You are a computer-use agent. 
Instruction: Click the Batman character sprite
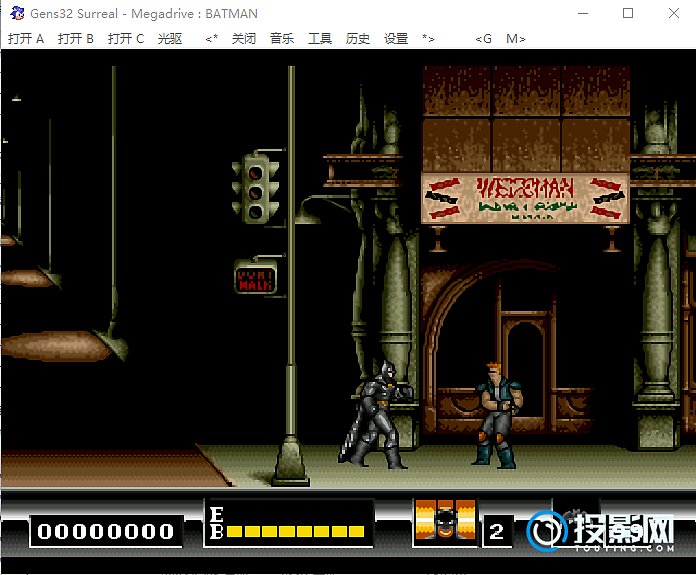pos(376,415)
